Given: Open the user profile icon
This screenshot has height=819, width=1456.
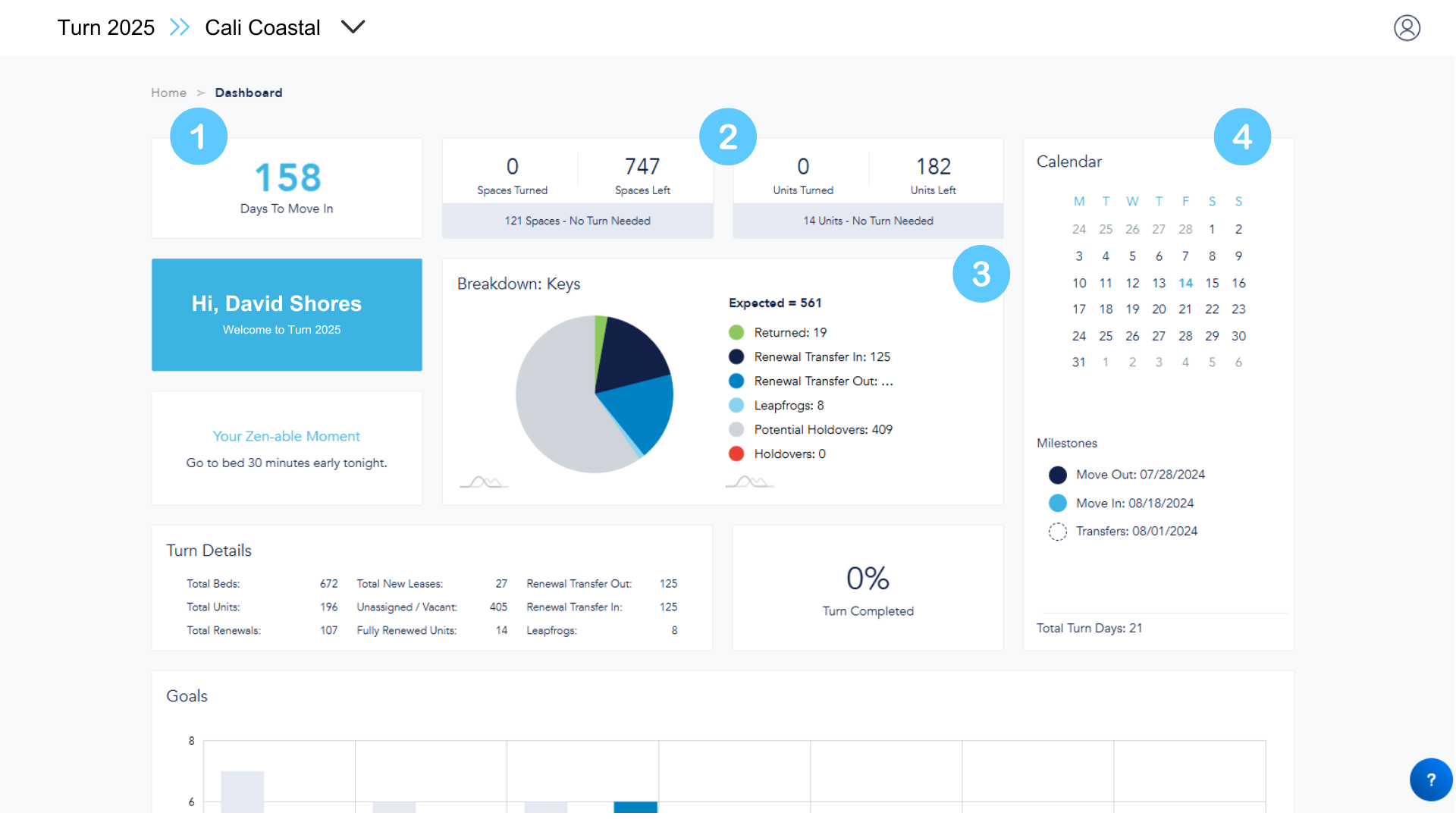Looking at the screenshot, I should (1407, 28).
